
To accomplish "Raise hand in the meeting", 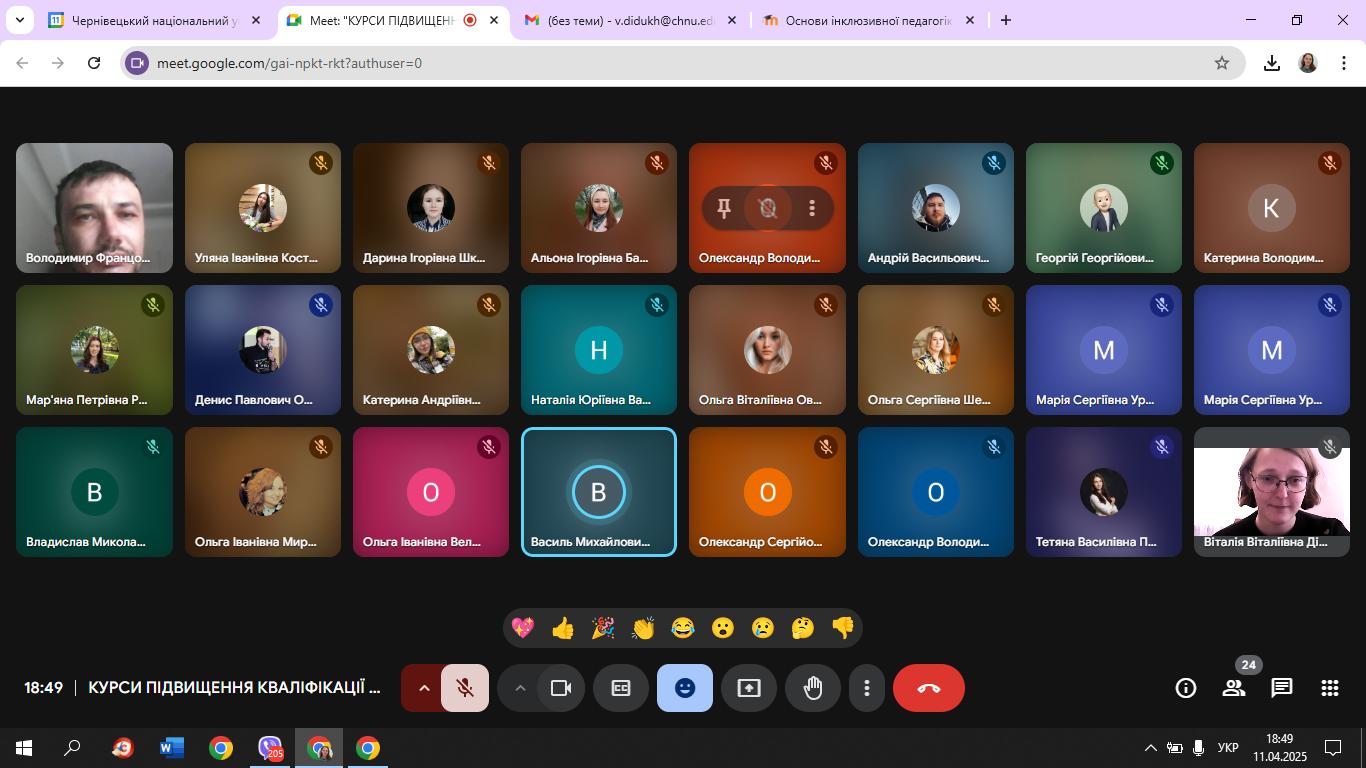I will point(813,688).
